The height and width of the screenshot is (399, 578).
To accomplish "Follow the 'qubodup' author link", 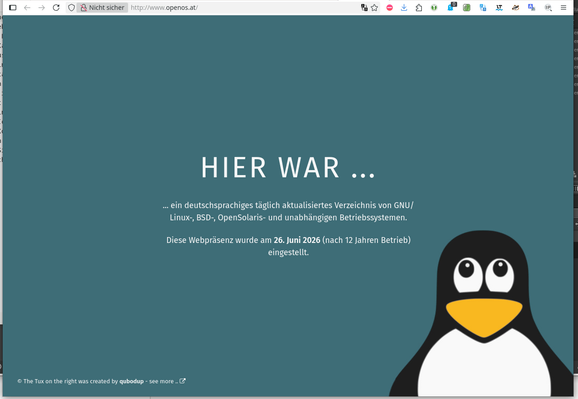I will 132,381.
